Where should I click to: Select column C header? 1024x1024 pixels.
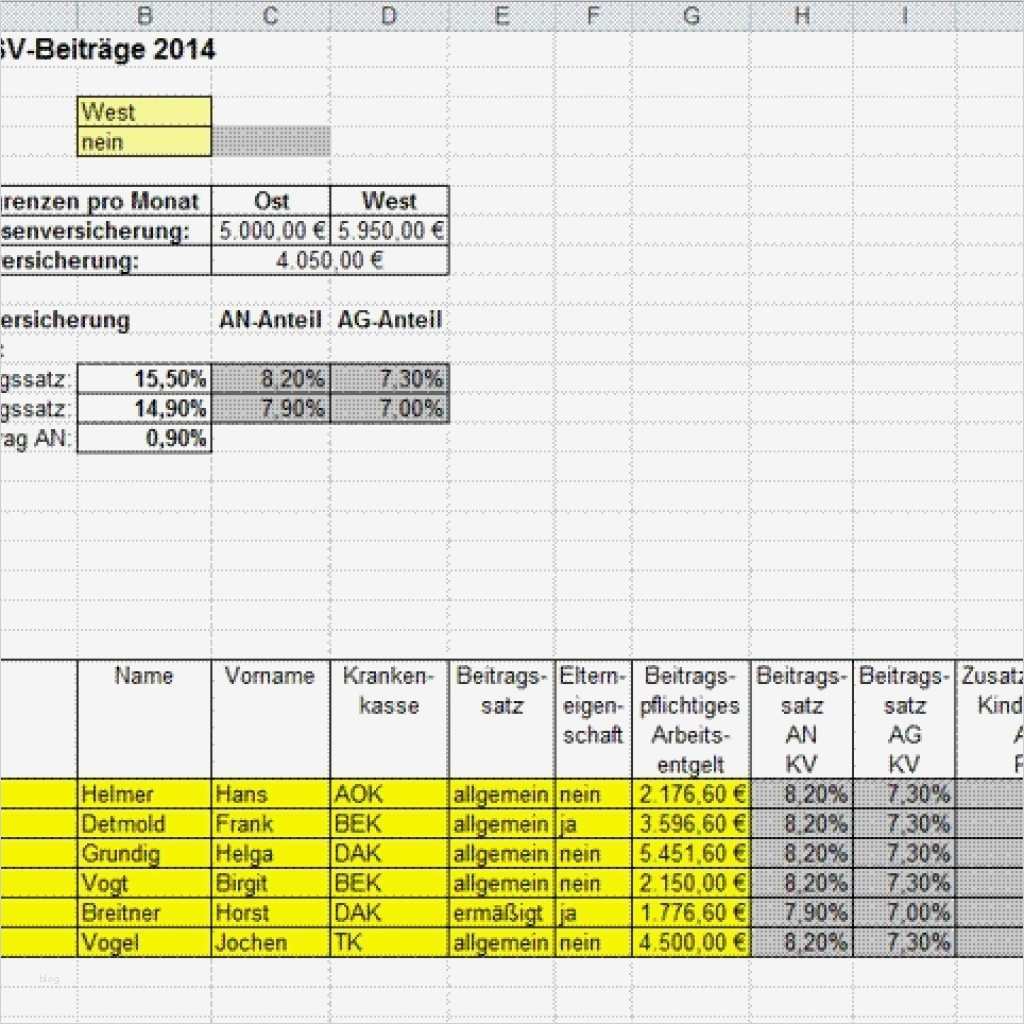point(271,16)
